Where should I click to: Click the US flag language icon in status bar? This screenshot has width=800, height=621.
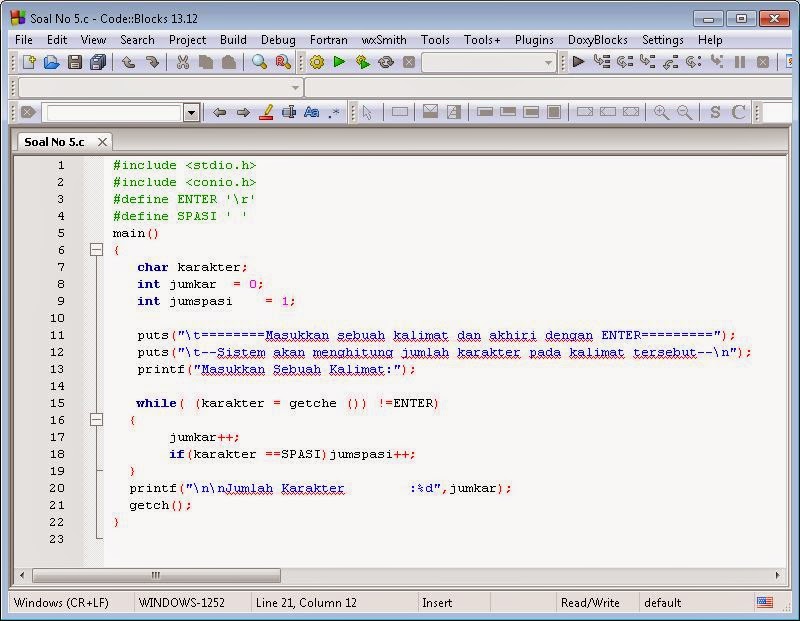point(765,602)
